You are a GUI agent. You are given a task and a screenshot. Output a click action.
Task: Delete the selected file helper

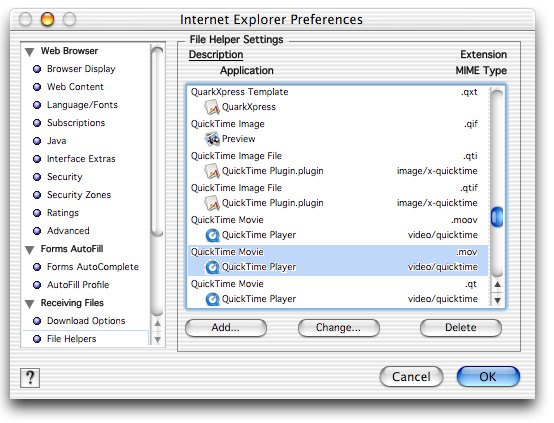(461, 328)
